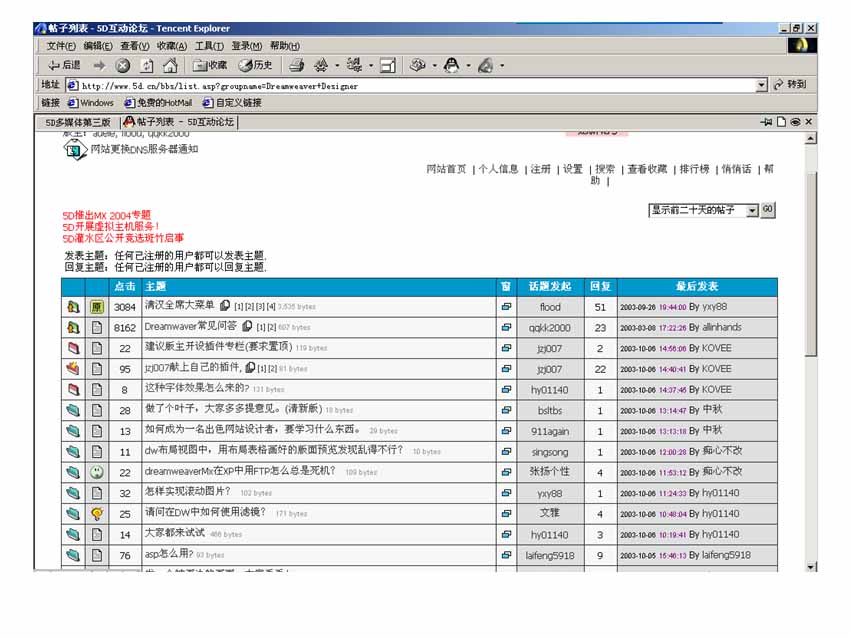The width and height of the screenshot is (850, 638).
Task: Open new-window icon for 清汉全席大菜单 thread
Action: click(x=506, y=307)
